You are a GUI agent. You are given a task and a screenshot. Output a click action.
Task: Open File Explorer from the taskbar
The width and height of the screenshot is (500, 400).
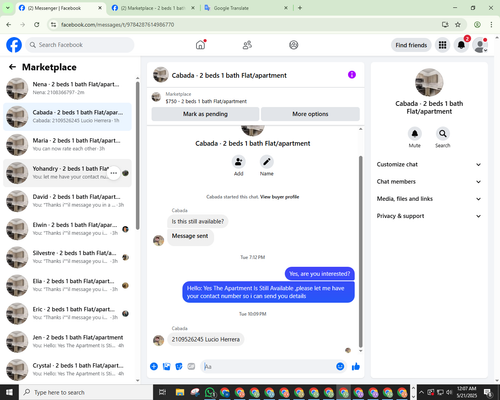pos(180,392)
